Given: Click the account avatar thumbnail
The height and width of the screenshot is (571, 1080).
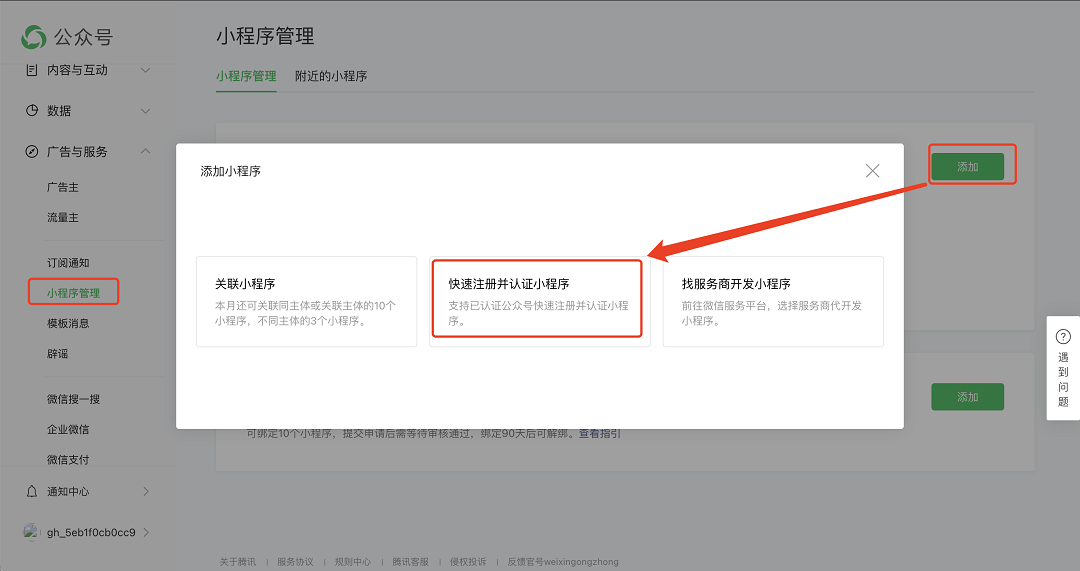Looking at the screenshot, I should (x=32, y=532).
